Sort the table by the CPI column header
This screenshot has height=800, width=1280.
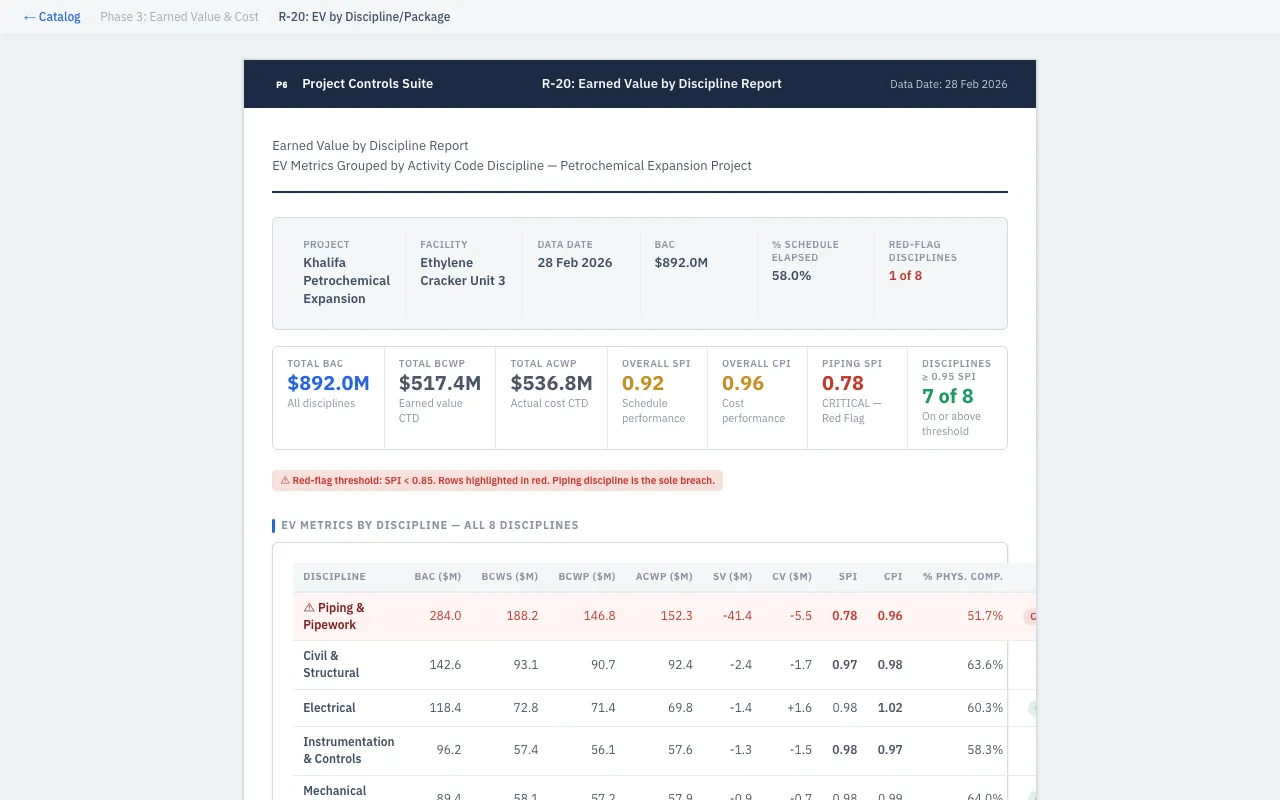click(x=892, y=576)
